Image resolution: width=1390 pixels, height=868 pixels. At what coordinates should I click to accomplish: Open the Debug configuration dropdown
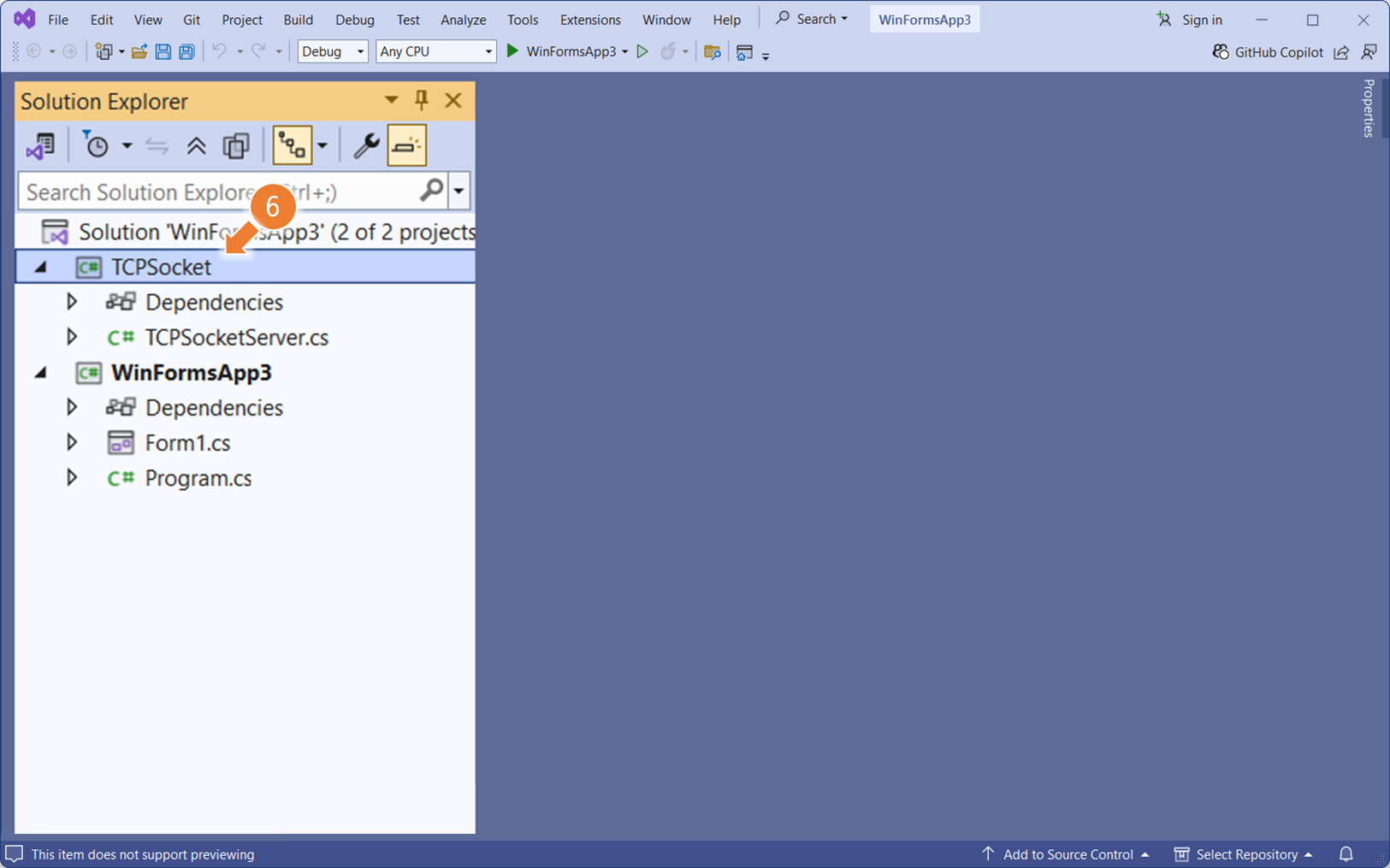point(333,51)
